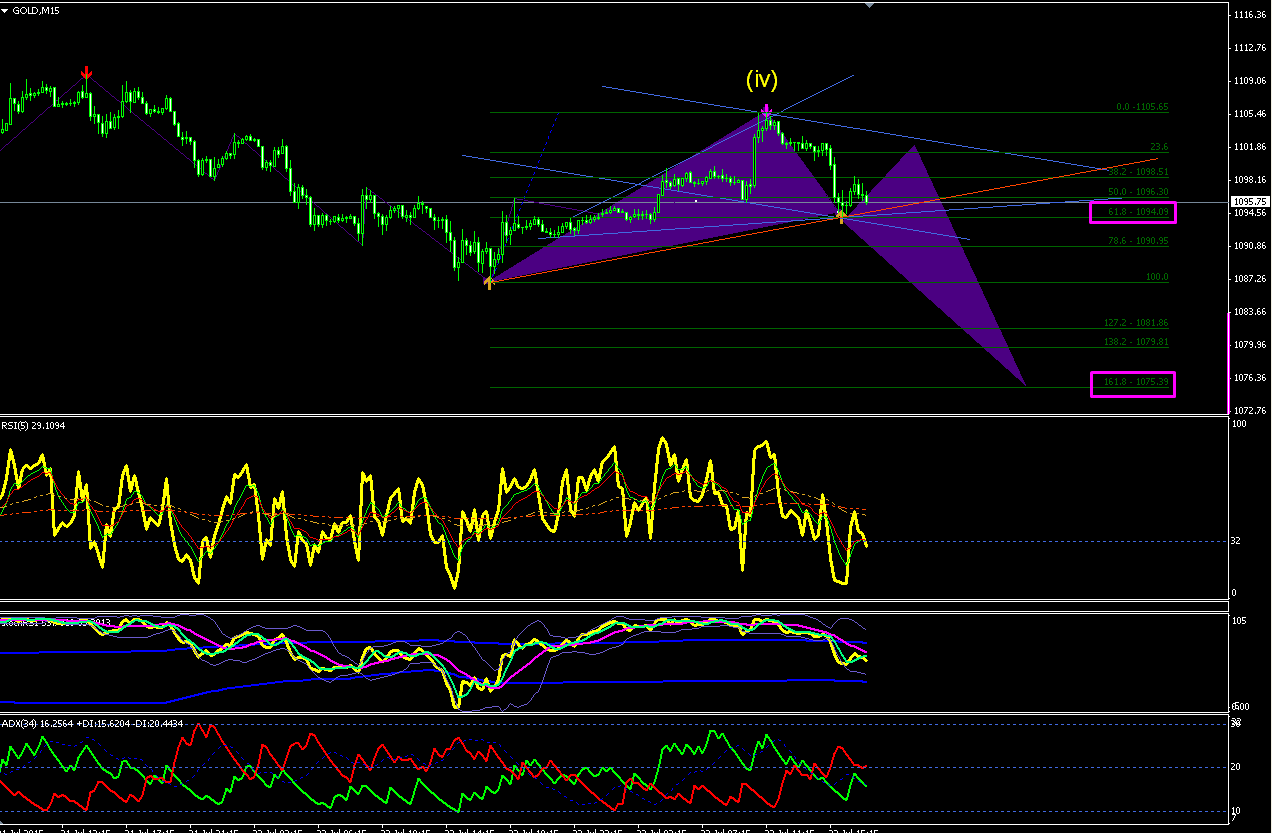The height and width of the screenshot is (833, 1272).
Task: Click the ADX scale value 20
Action: coord(1237,767)
